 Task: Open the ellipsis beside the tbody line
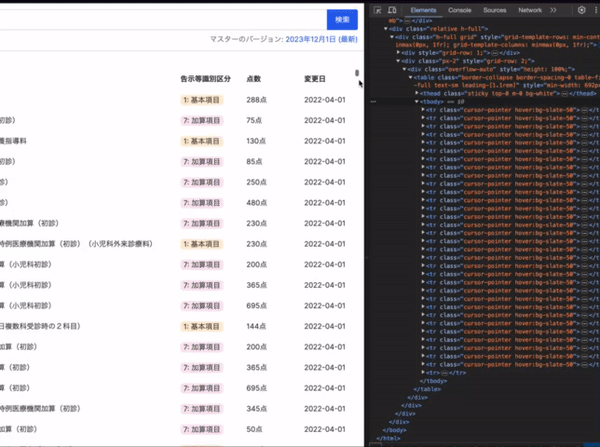pyautogui.click(x=373, y=102)
